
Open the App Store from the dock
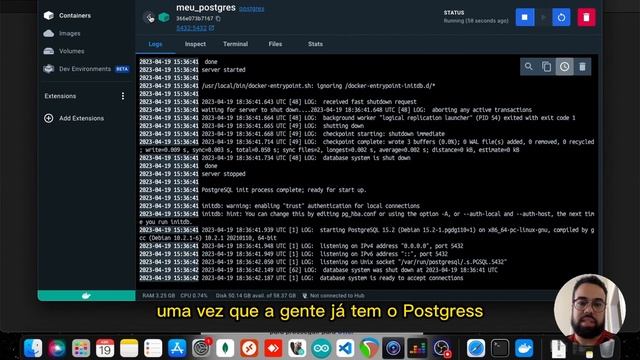point(177,348)
